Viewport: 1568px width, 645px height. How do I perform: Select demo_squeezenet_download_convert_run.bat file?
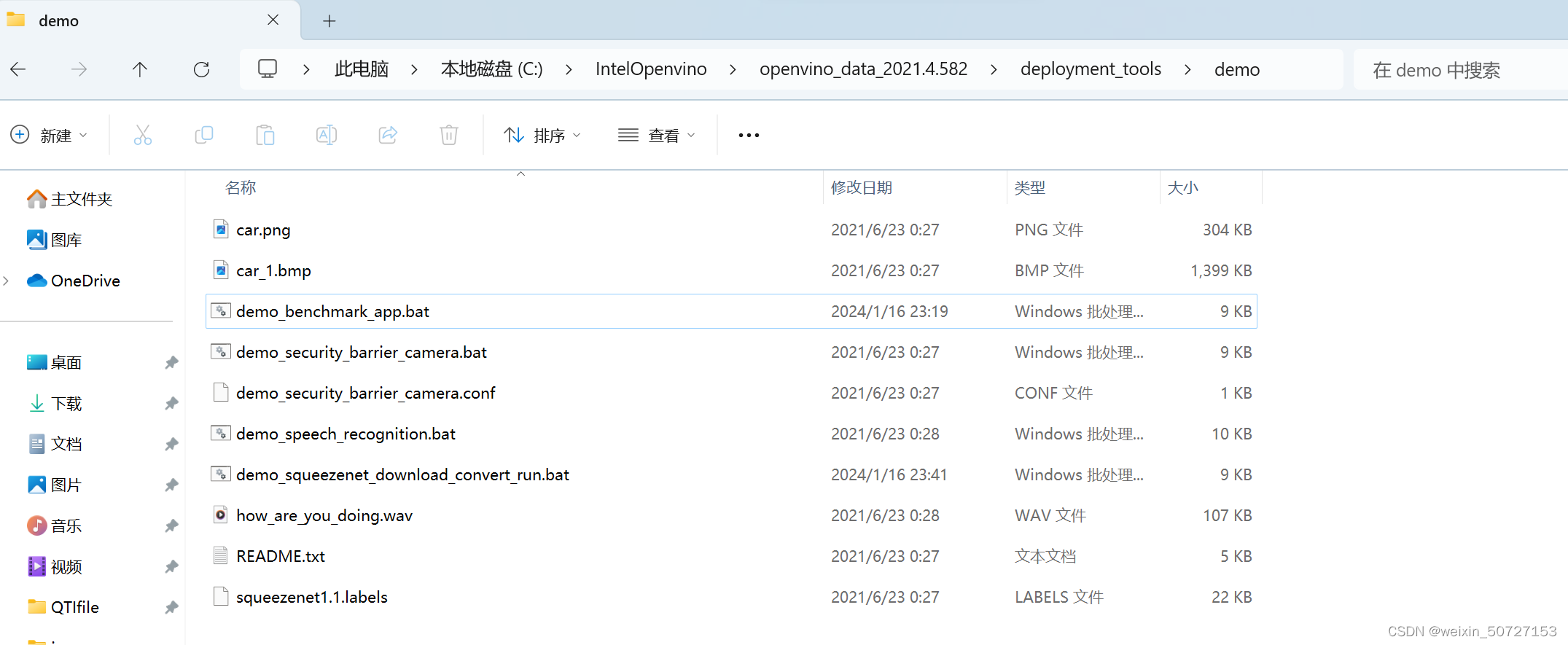(x=731, y=474)
